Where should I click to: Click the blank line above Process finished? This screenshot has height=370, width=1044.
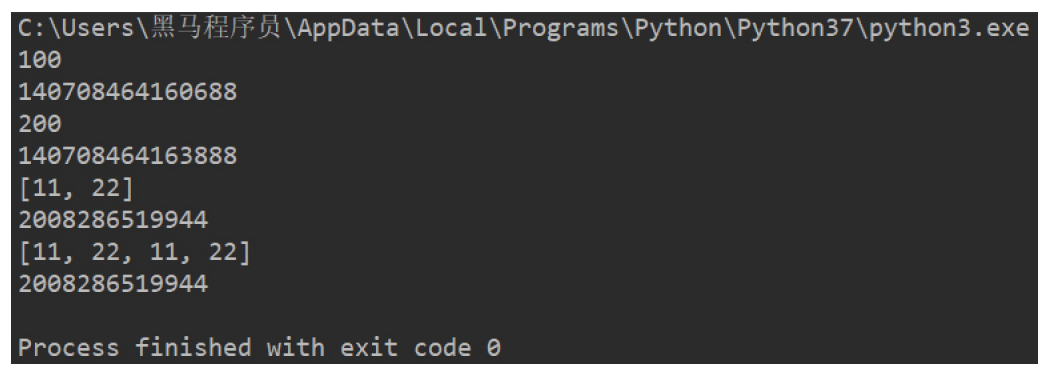click(522, 316)
